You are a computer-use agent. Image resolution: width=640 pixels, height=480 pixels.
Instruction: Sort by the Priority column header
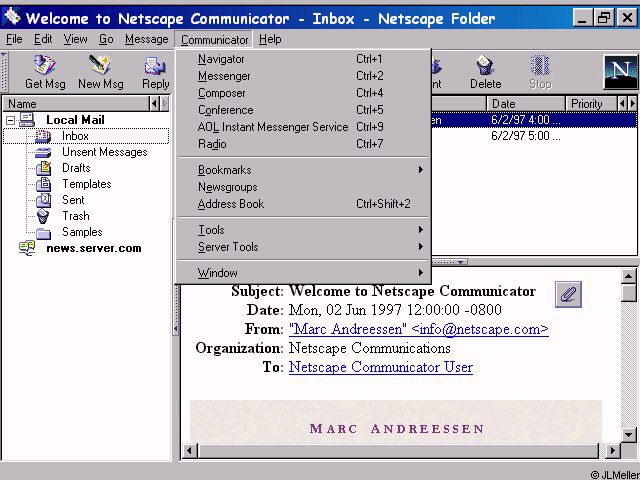pos(591,104)
